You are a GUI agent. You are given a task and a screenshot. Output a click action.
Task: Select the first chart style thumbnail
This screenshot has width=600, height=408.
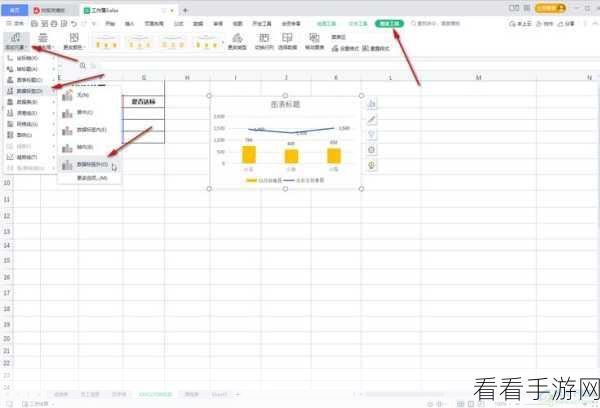(x=106, y=42)
